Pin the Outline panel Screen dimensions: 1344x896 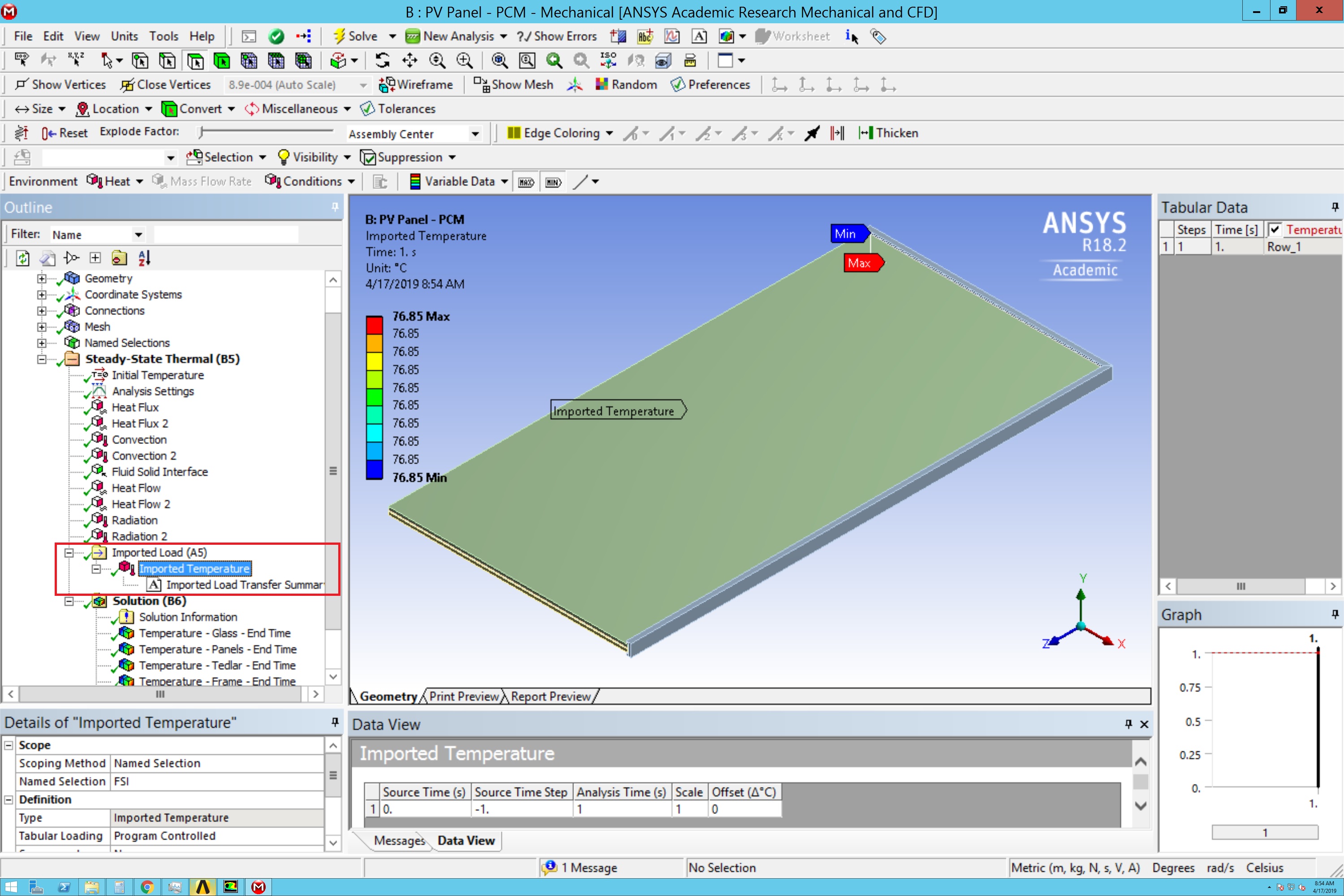[x=335, y=207]
